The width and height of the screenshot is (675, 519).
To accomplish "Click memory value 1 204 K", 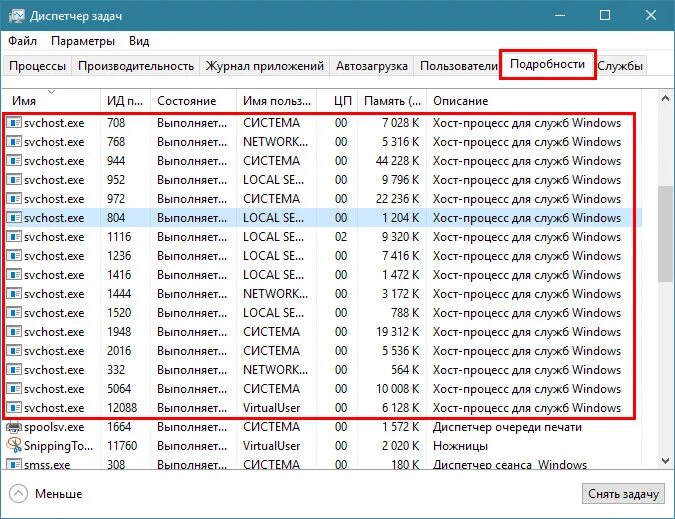I will [401, 218].
